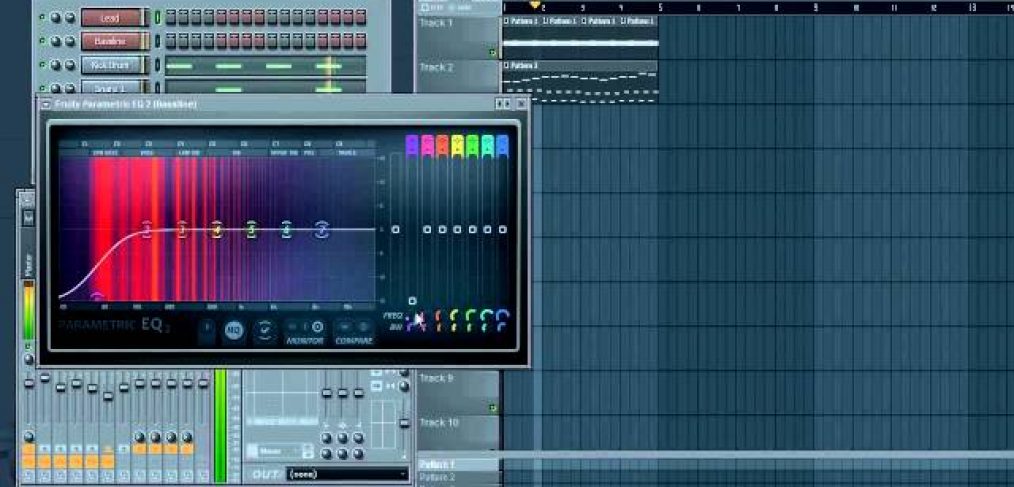Select EQ band 7 blue node
This screenshot has height=487, width=1014.
tap(322, 229)
